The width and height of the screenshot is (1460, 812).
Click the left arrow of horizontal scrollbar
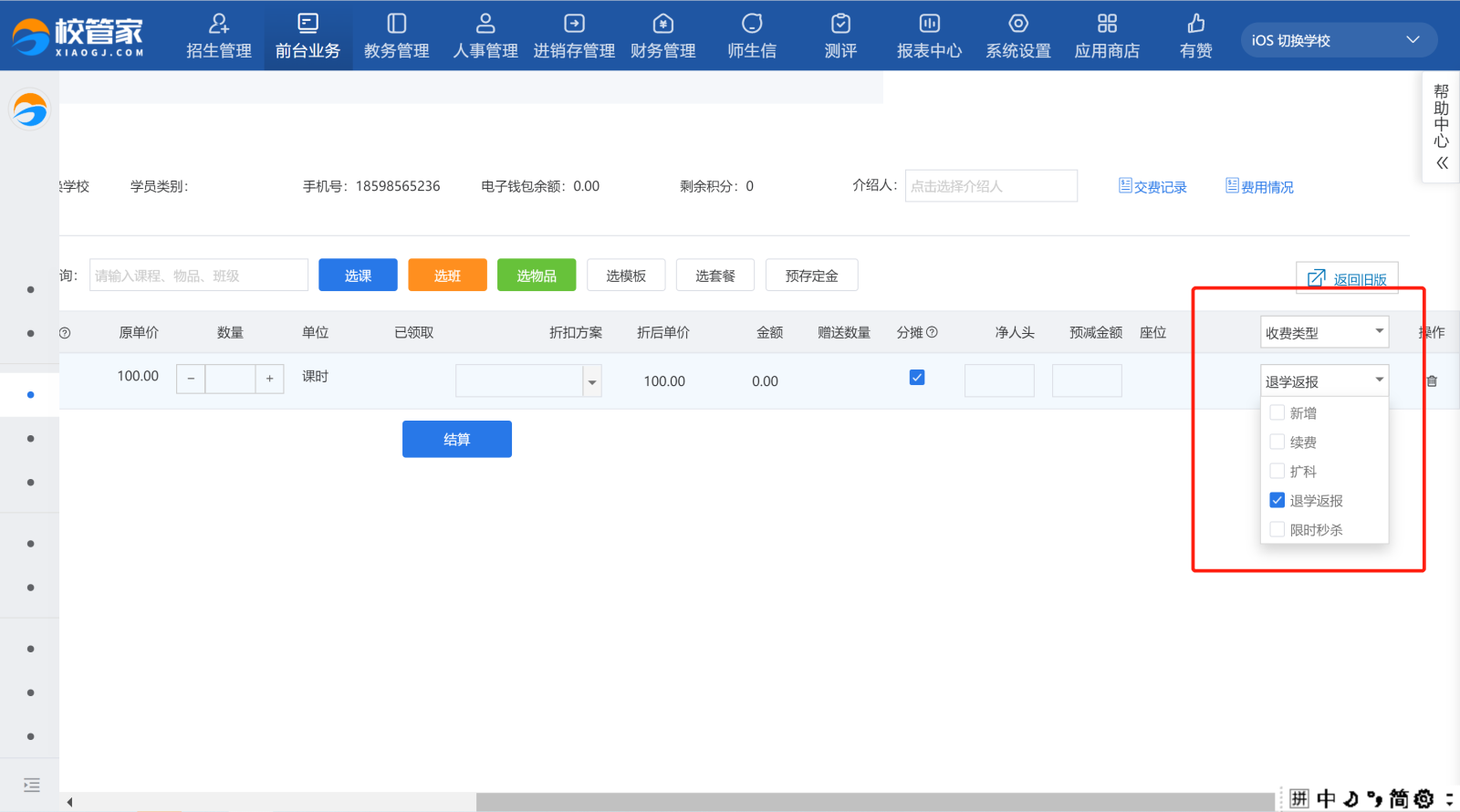tap(69, 802)
